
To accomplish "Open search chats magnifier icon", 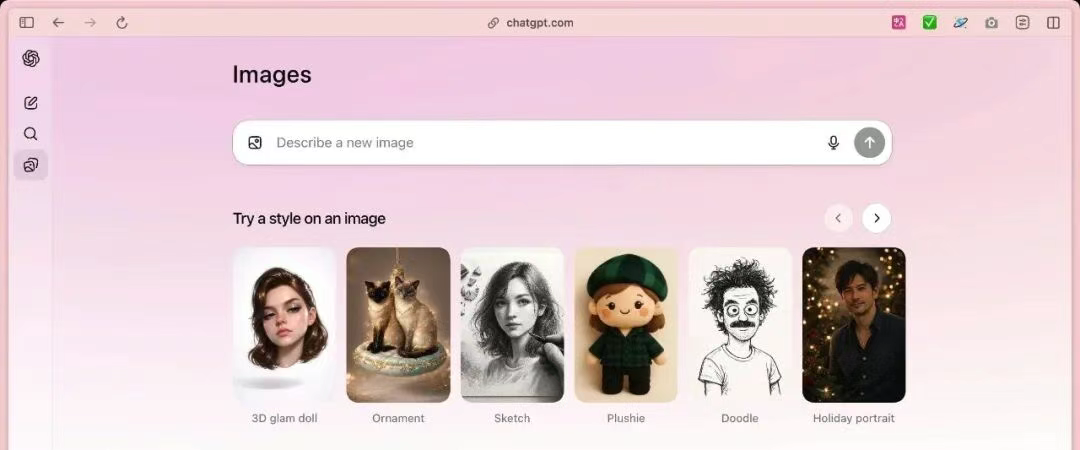I will 30,134.
